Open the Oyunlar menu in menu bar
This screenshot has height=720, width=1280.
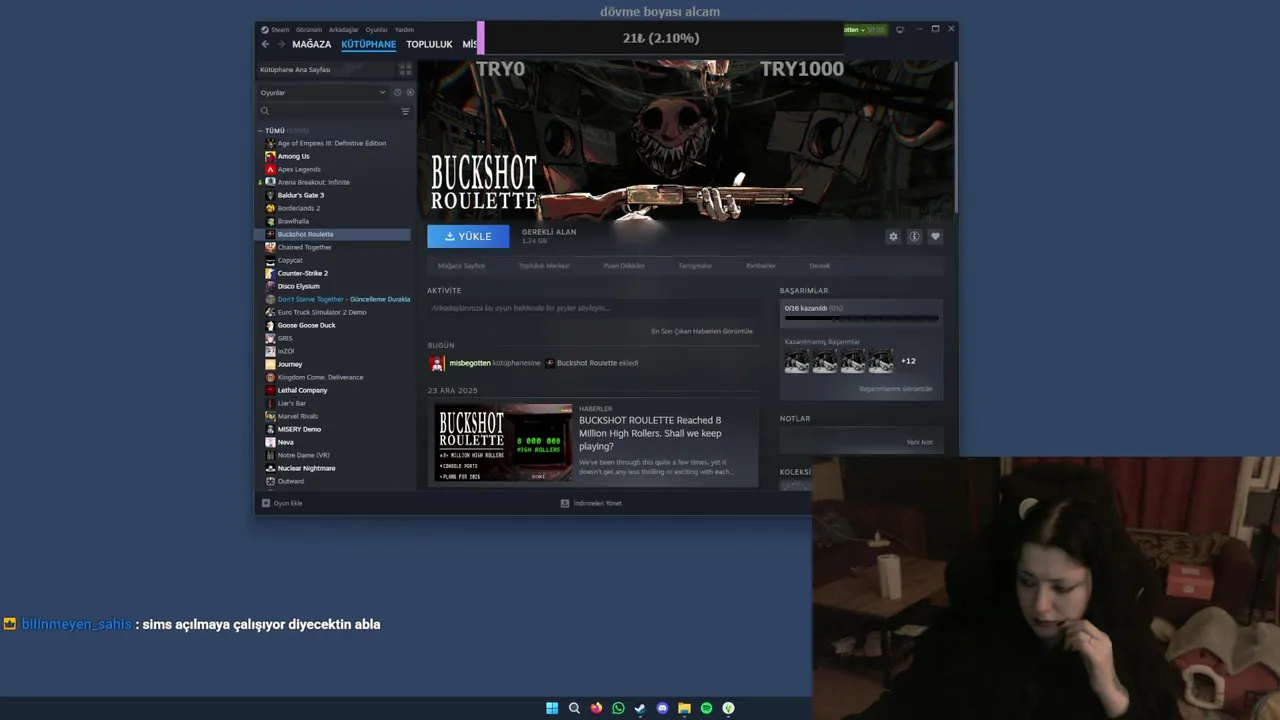376,29
